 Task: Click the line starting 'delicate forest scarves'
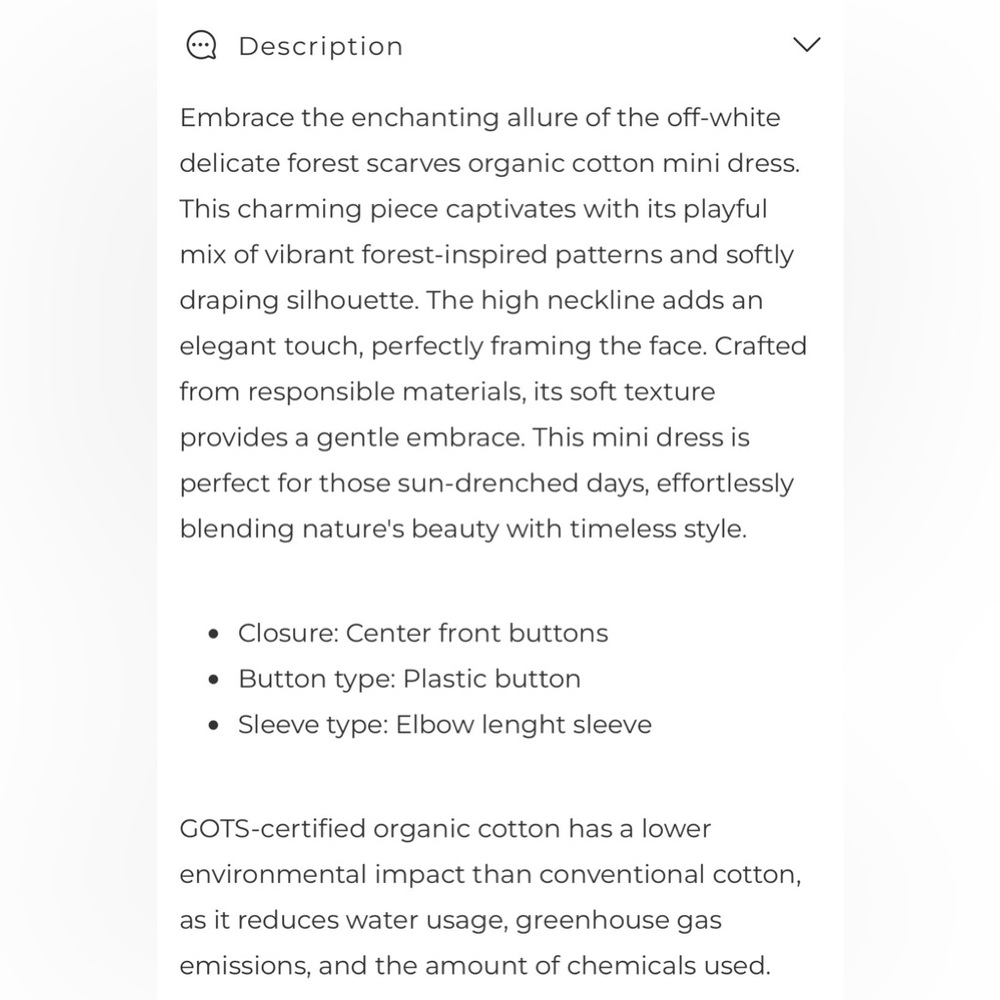(x=489, y=164)
